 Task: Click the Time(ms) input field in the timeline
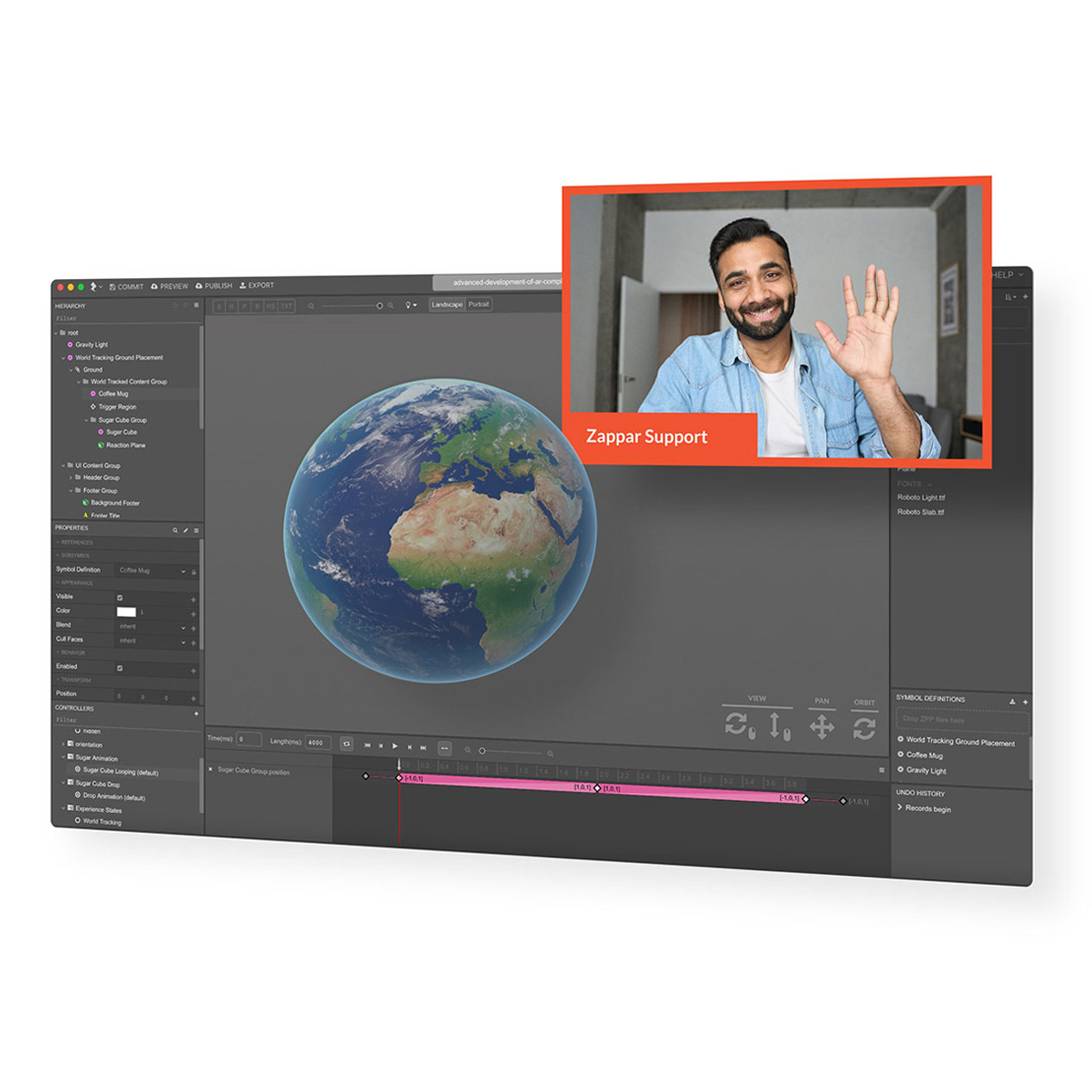(249, 740)
